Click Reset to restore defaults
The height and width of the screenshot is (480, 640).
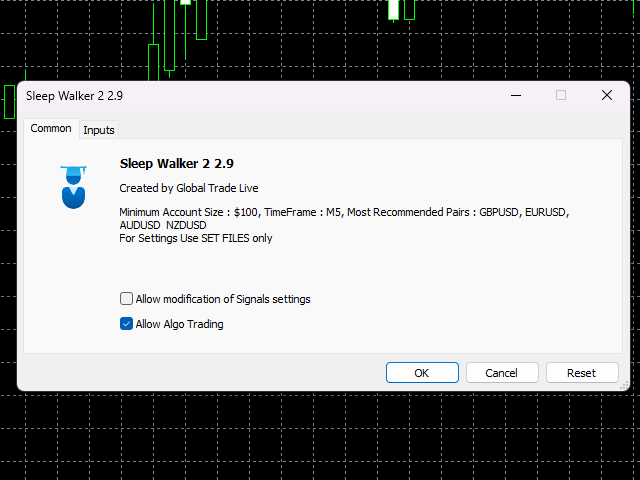coord(582,373)
